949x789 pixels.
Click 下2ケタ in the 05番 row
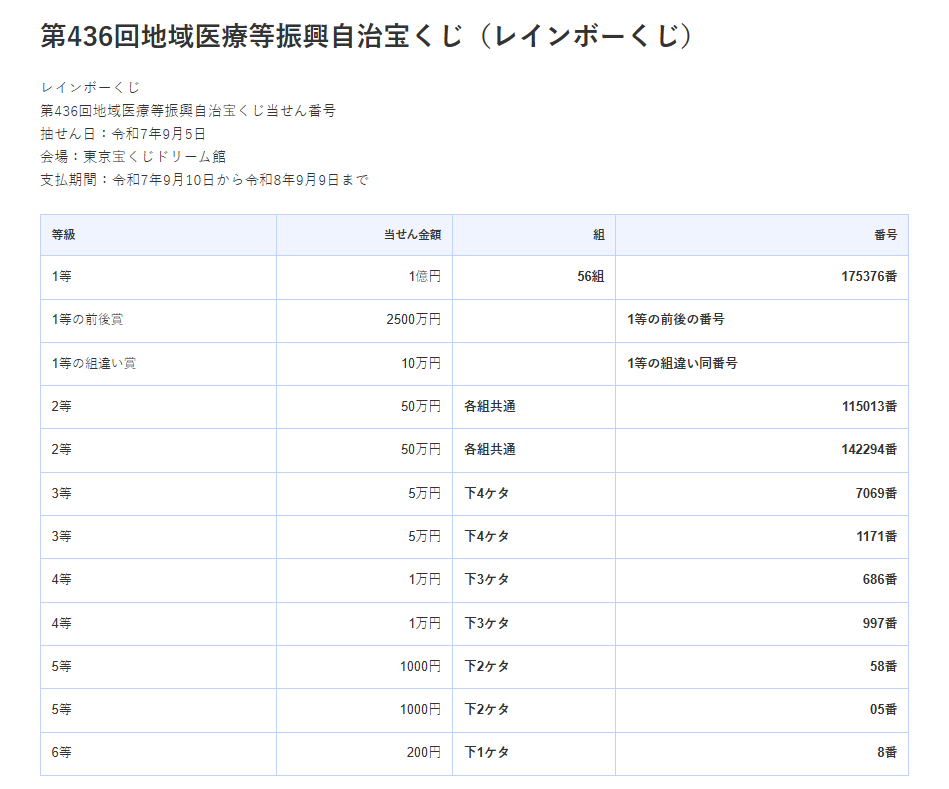pos(487,709)
